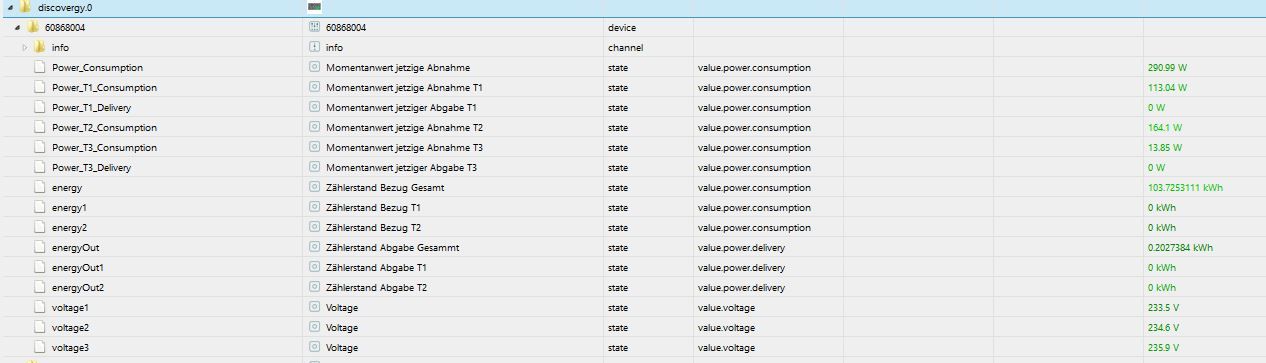Image resolution: width=1266 pixels, height=363 pixels.
Task: Click the voltage3 file icon
Action: point(39,347)
